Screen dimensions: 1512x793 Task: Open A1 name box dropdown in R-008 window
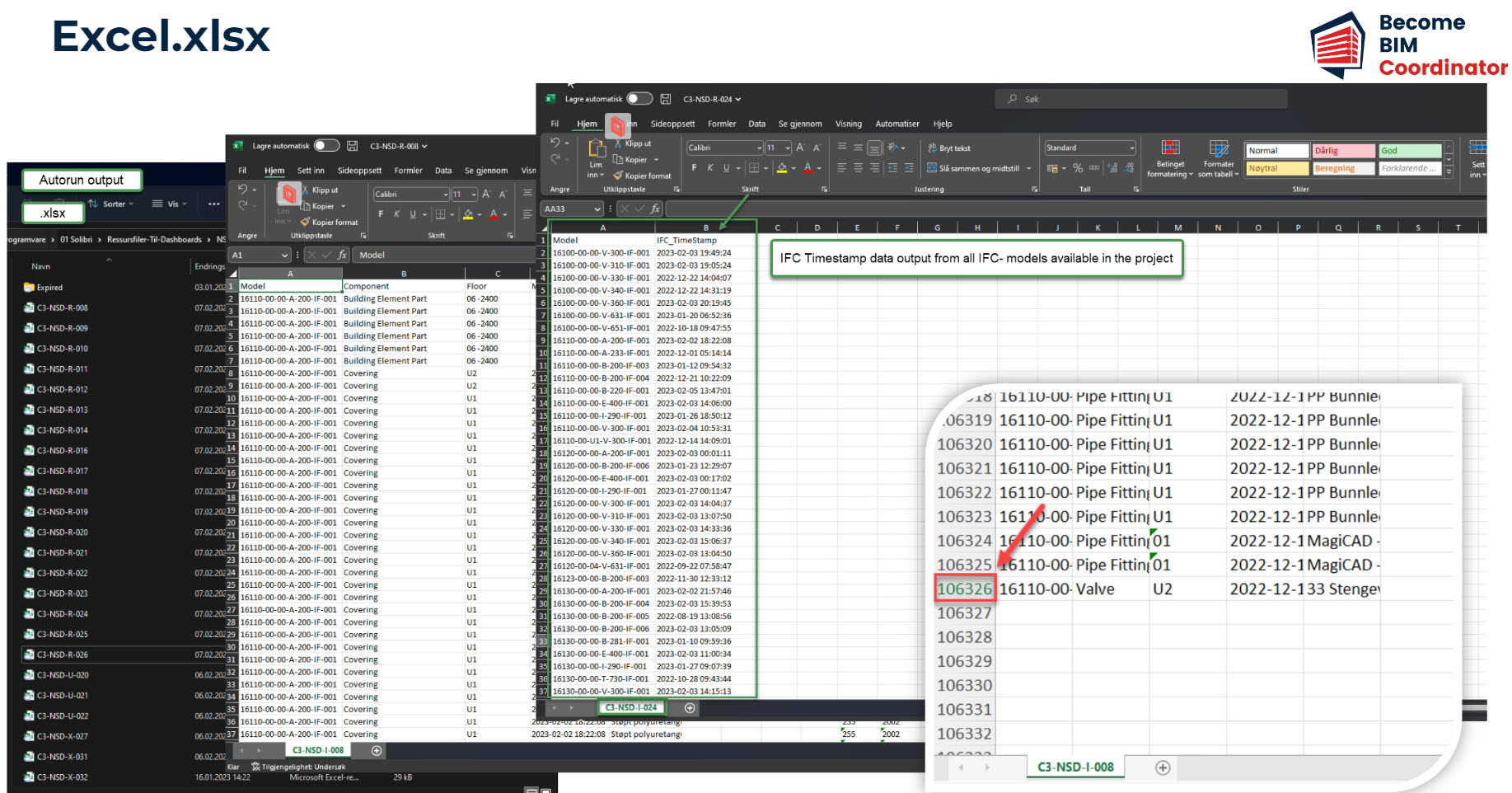click(284, 256)
